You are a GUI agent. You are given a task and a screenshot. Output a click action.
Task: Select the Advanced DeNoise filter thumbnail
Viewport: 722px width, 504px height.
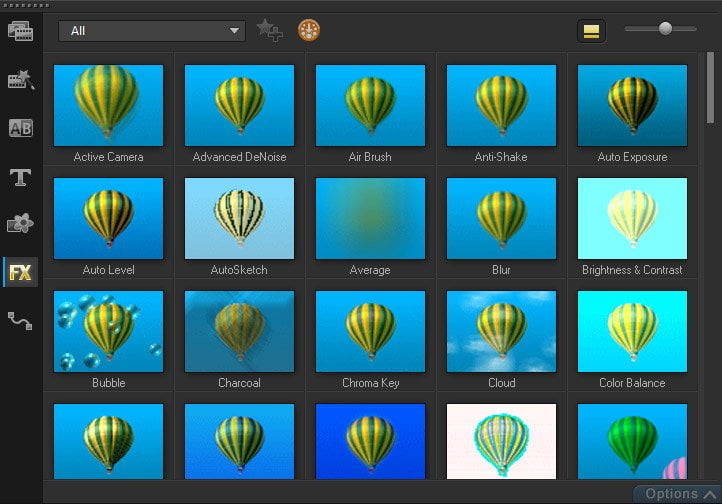coord(239,105)
